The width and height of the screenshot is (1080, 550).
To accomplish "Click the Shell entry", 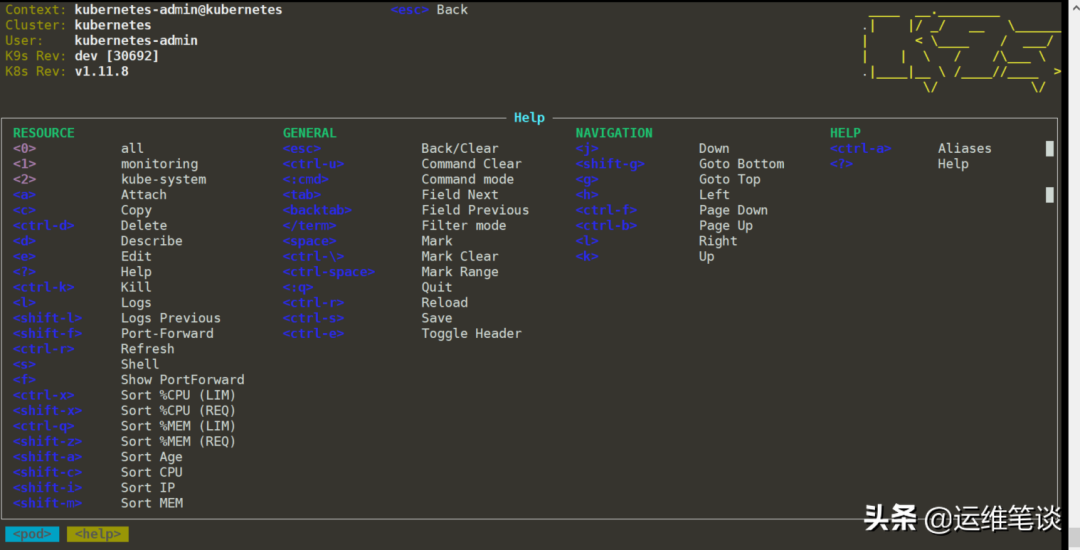I will 140,364.
